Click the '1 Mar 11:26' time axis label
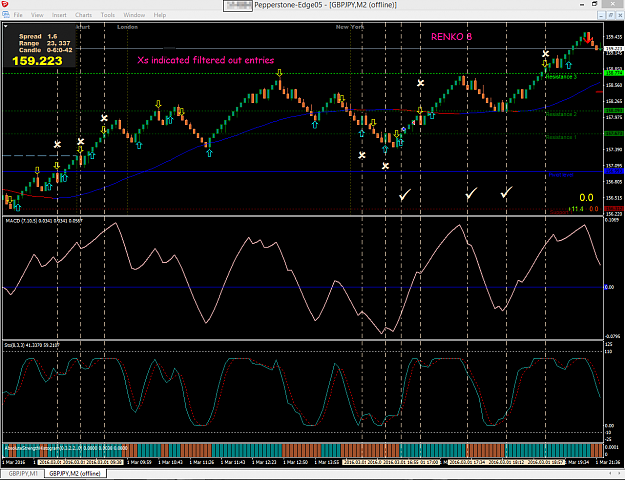Image resolution: width=625 pixels, height=480 pixels. click(x=202, y=462)
